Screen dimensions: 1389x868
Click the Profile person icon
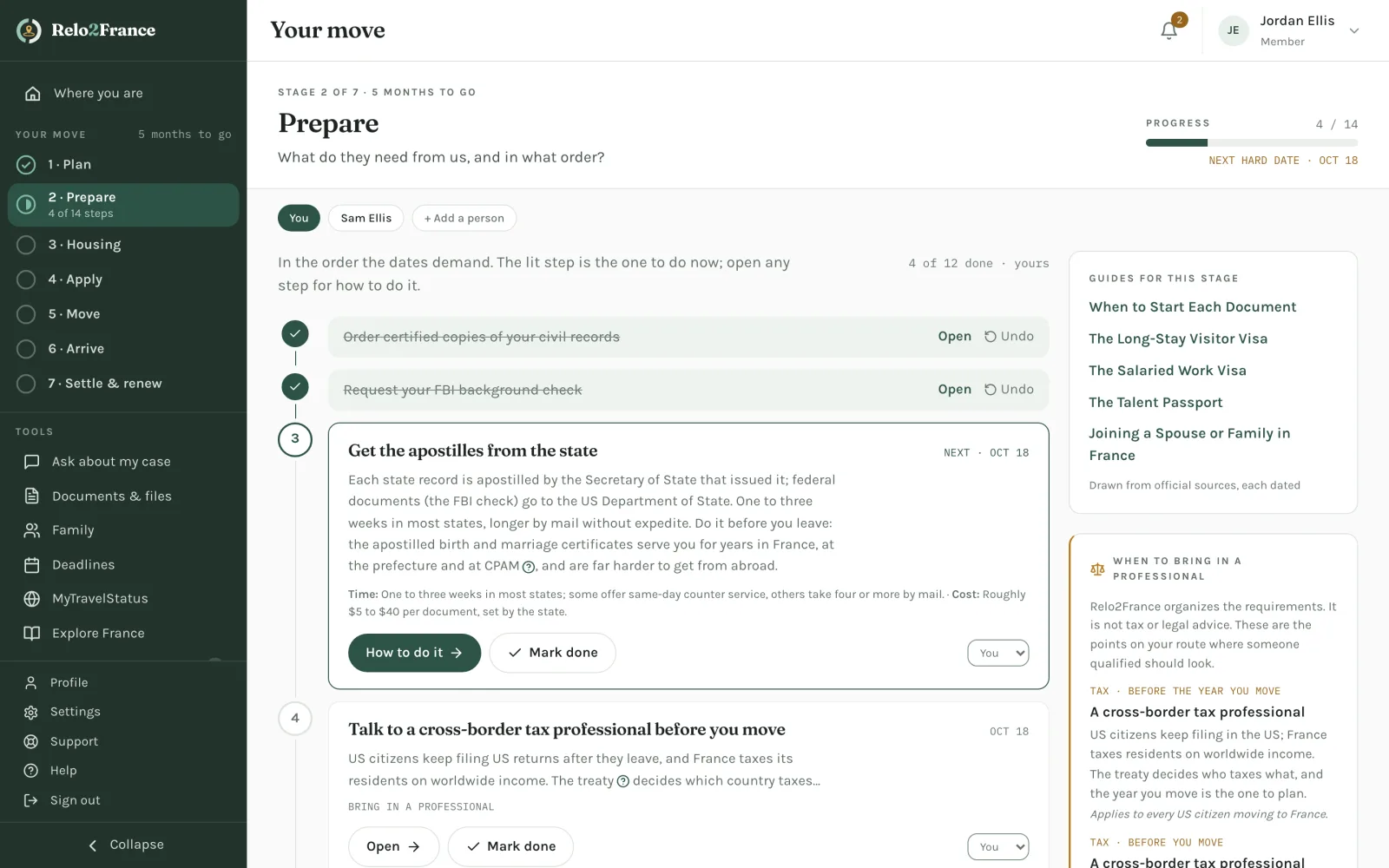coord(31,683)
